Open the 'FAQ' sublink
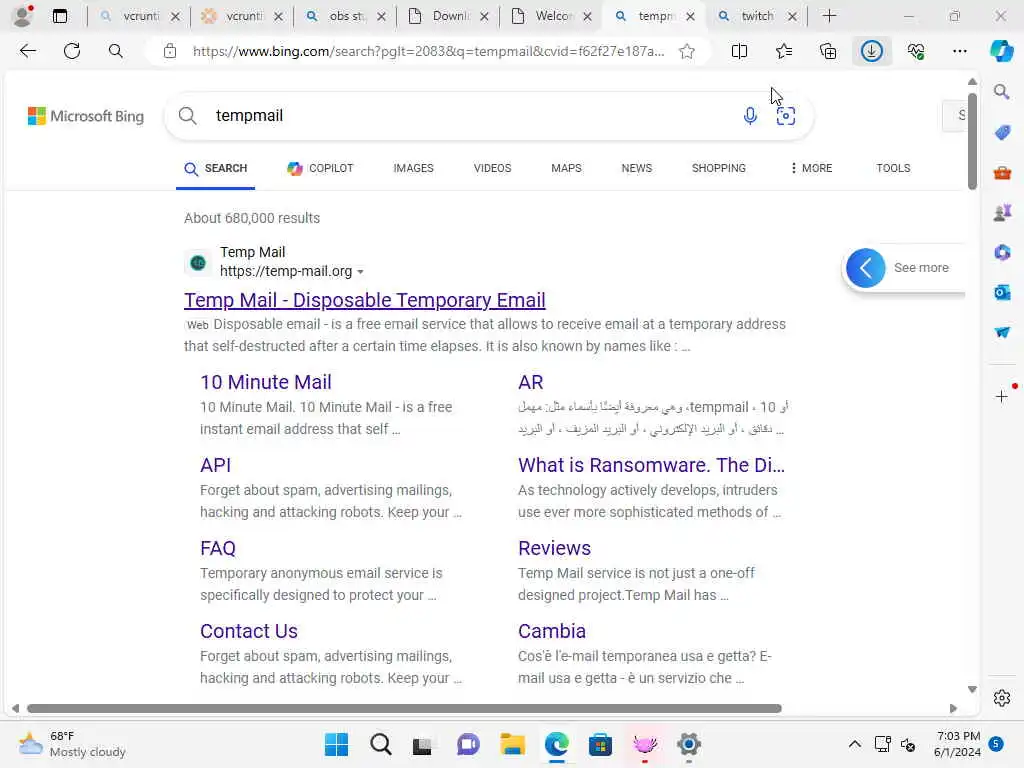Viewport: 1024px width, 768px height. [217, 548]
